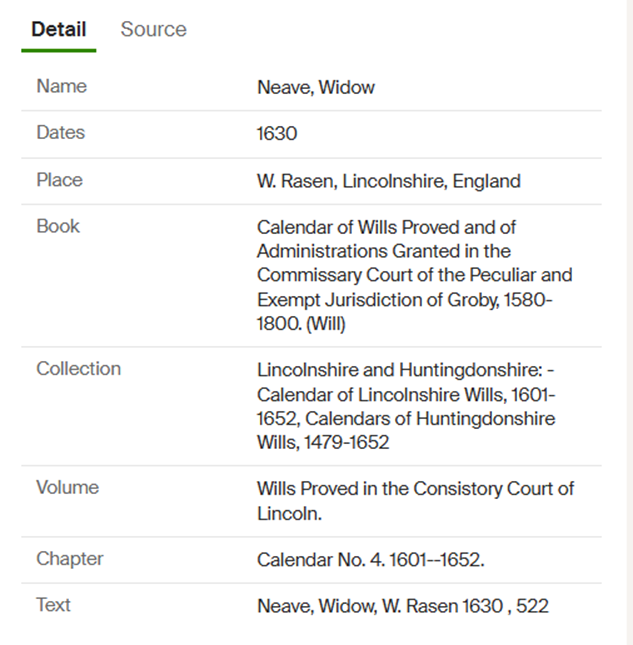Click the Name field label

coord(62,86)
